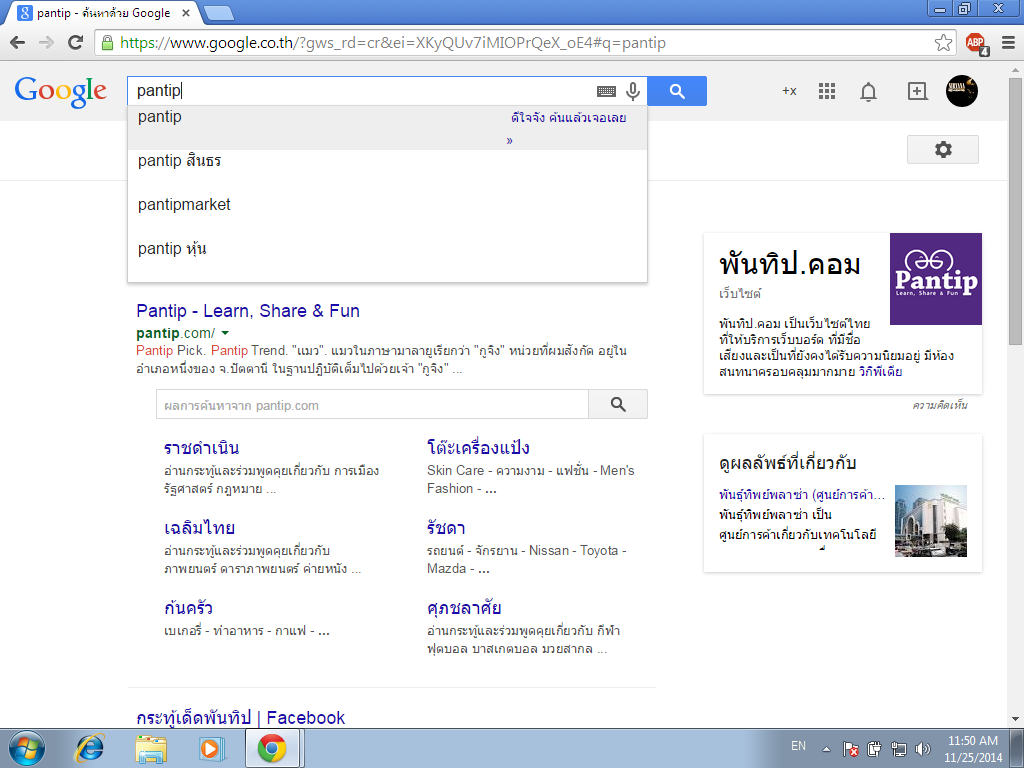Open the volume speaker tray icon

click(x=923, y=748)
